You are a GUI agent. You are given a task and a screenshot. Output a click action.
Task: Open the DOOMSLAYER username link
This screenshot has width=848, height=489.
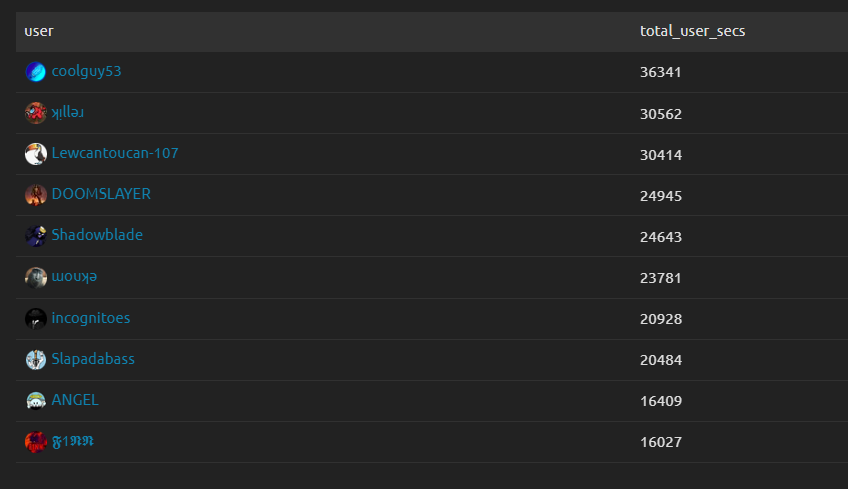(x=101, y=194)
